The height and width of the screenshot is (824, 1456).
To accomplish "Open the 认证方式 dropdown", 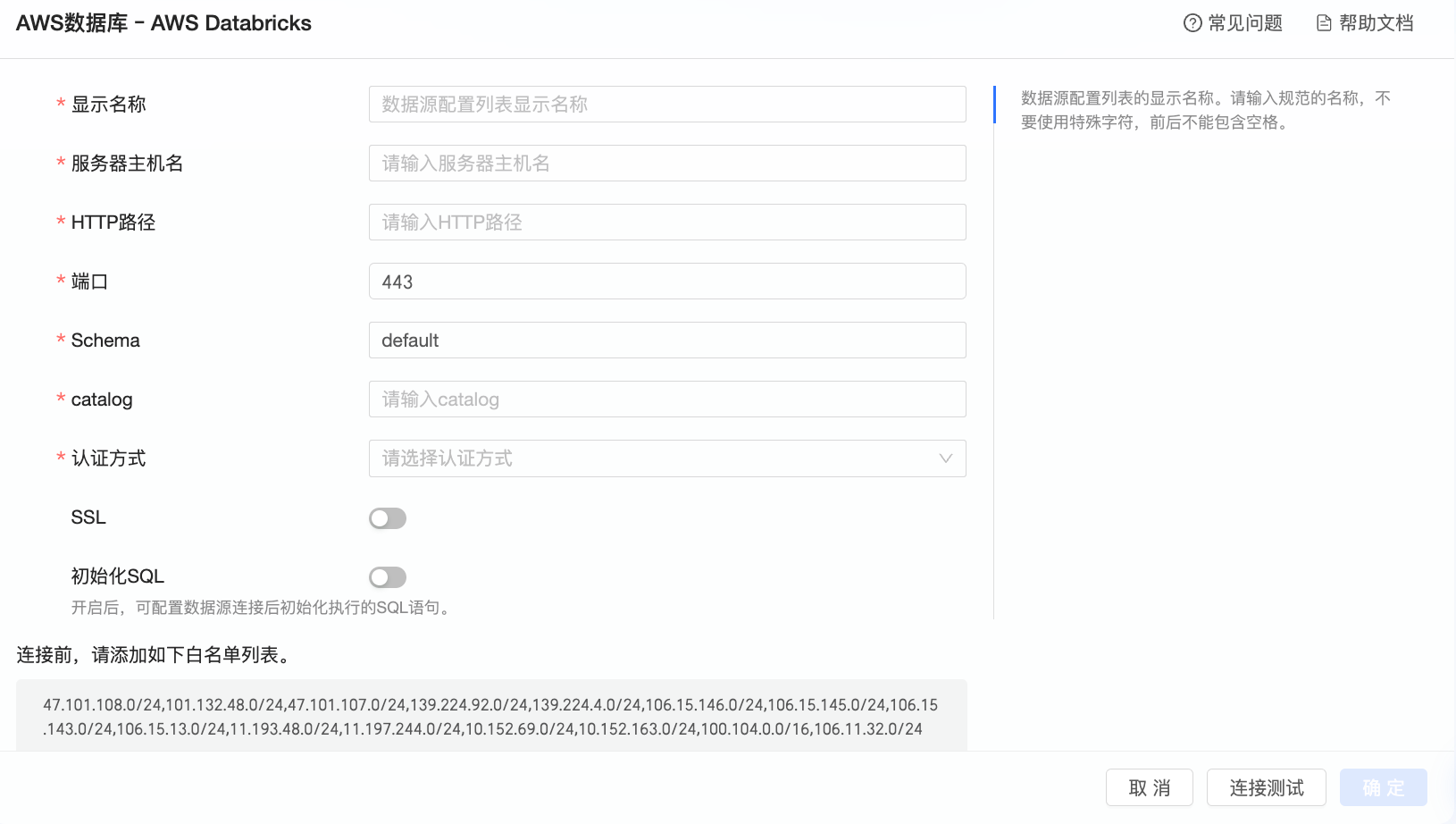I will (x=667, y=458).
